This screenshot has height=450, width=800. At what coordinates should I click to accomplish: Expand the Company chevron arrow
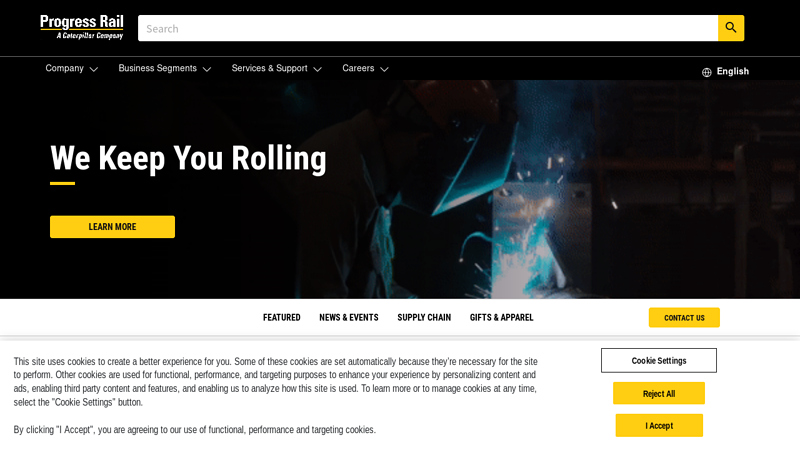[94, 69]
